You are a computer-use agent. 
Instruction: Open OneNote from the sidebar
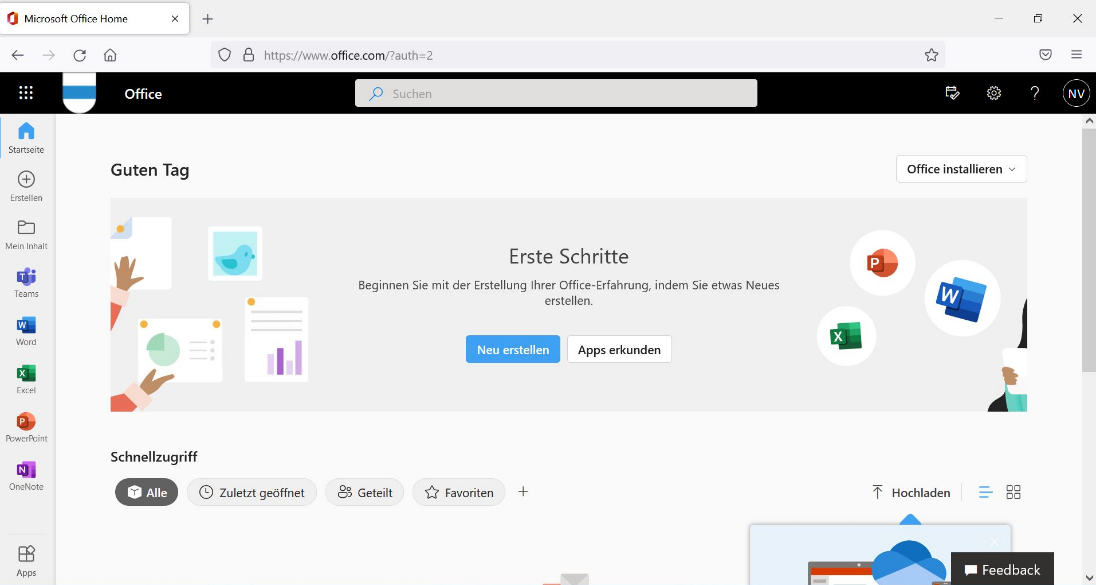click(26, 475)
